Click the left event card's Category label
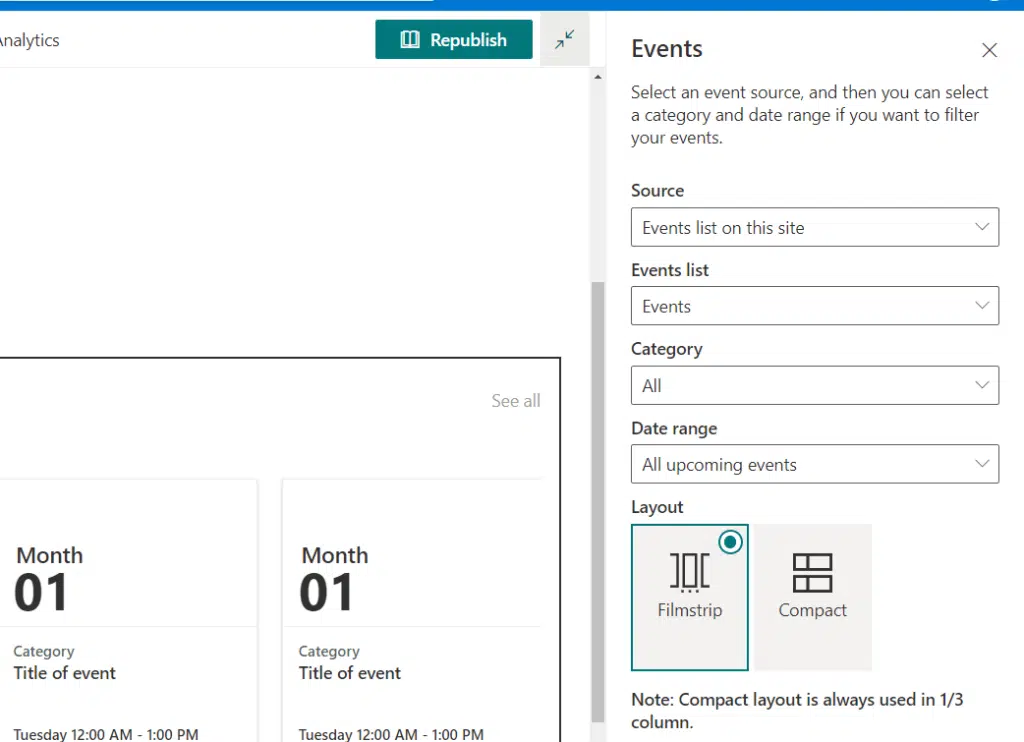 pyautogui.click(x=44, y=651)
